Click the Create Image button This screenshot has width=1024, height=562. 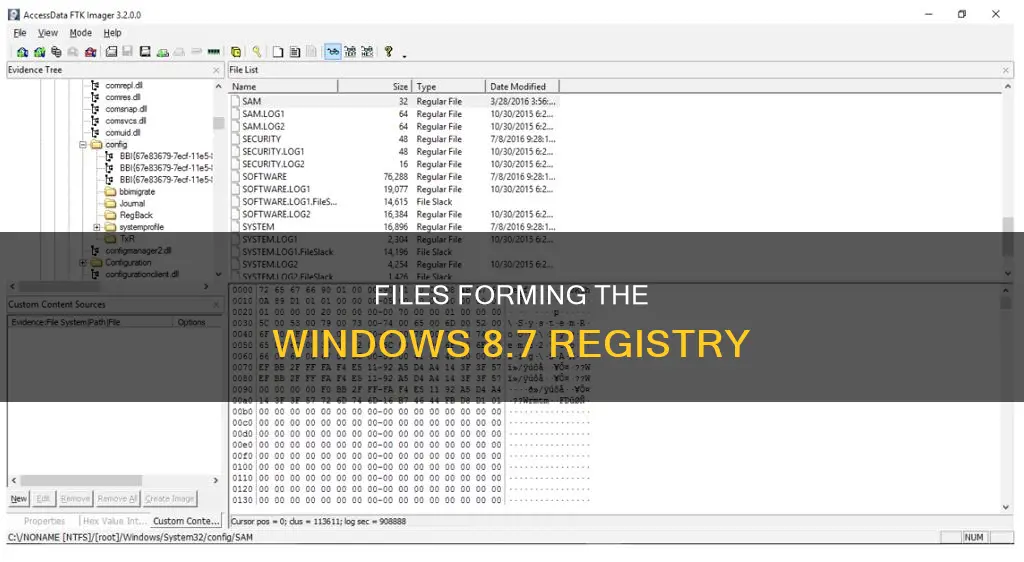click(x=170, y=499)
